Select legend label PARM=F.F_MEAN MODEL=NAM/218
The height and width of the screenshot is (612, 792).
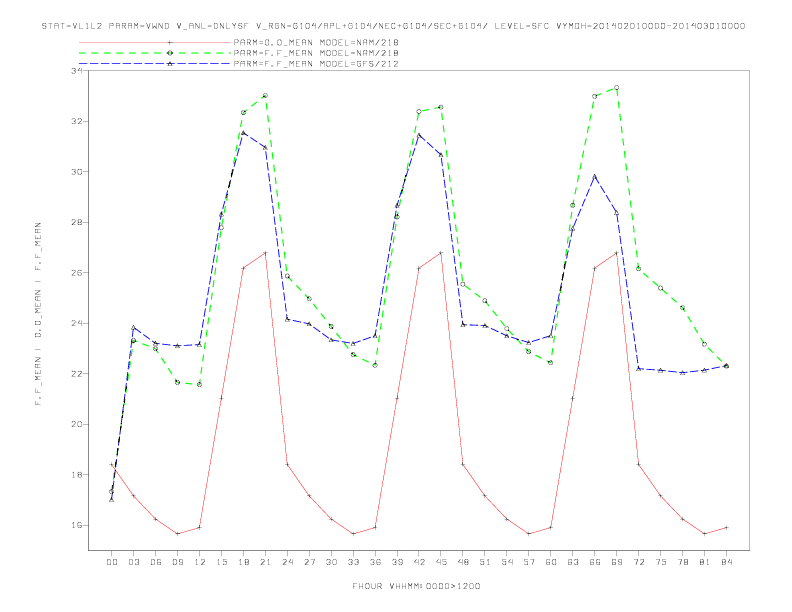[x=316, y=53]
